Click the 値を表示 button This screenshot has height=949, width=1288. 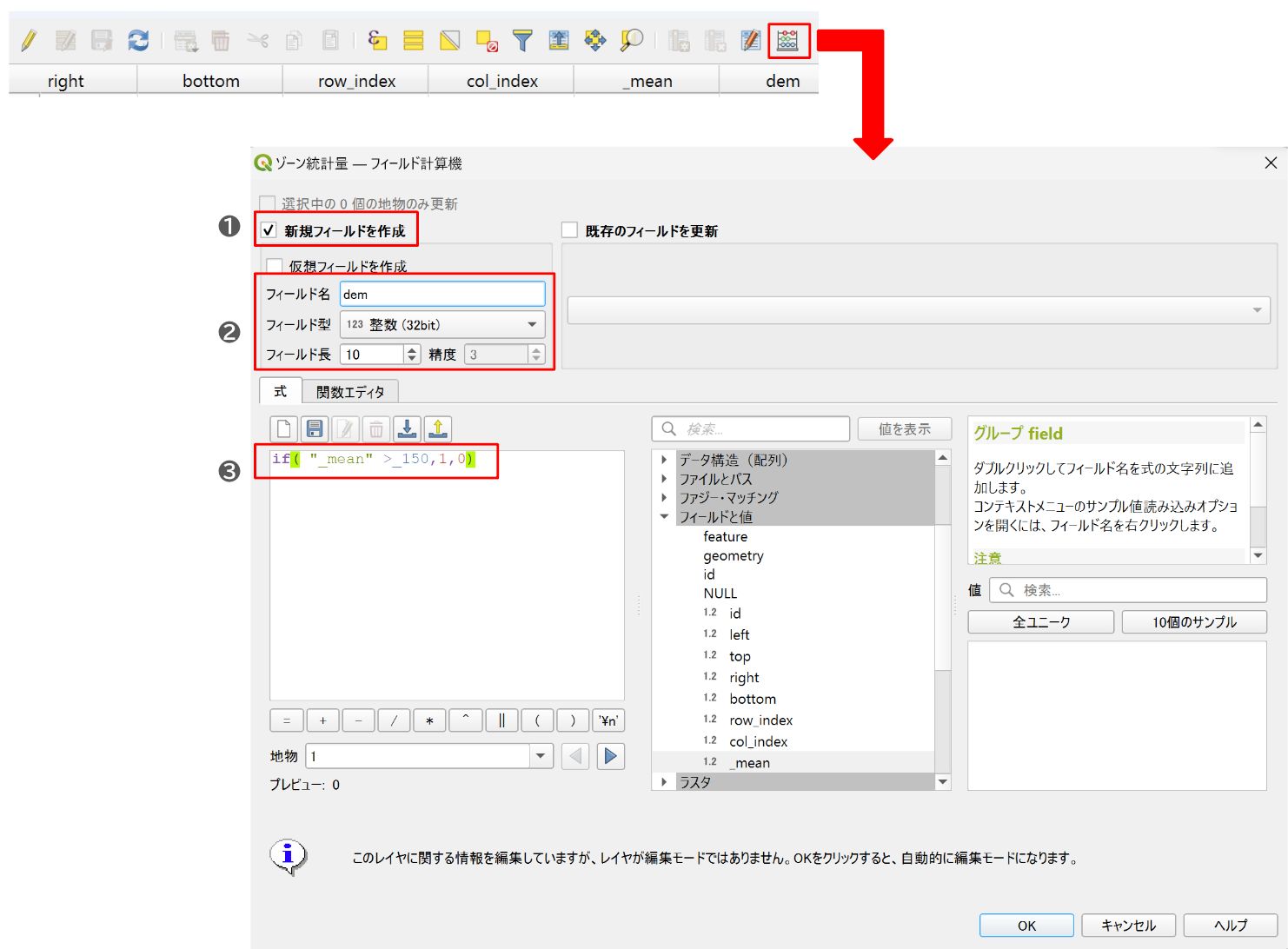pos(904,428)
